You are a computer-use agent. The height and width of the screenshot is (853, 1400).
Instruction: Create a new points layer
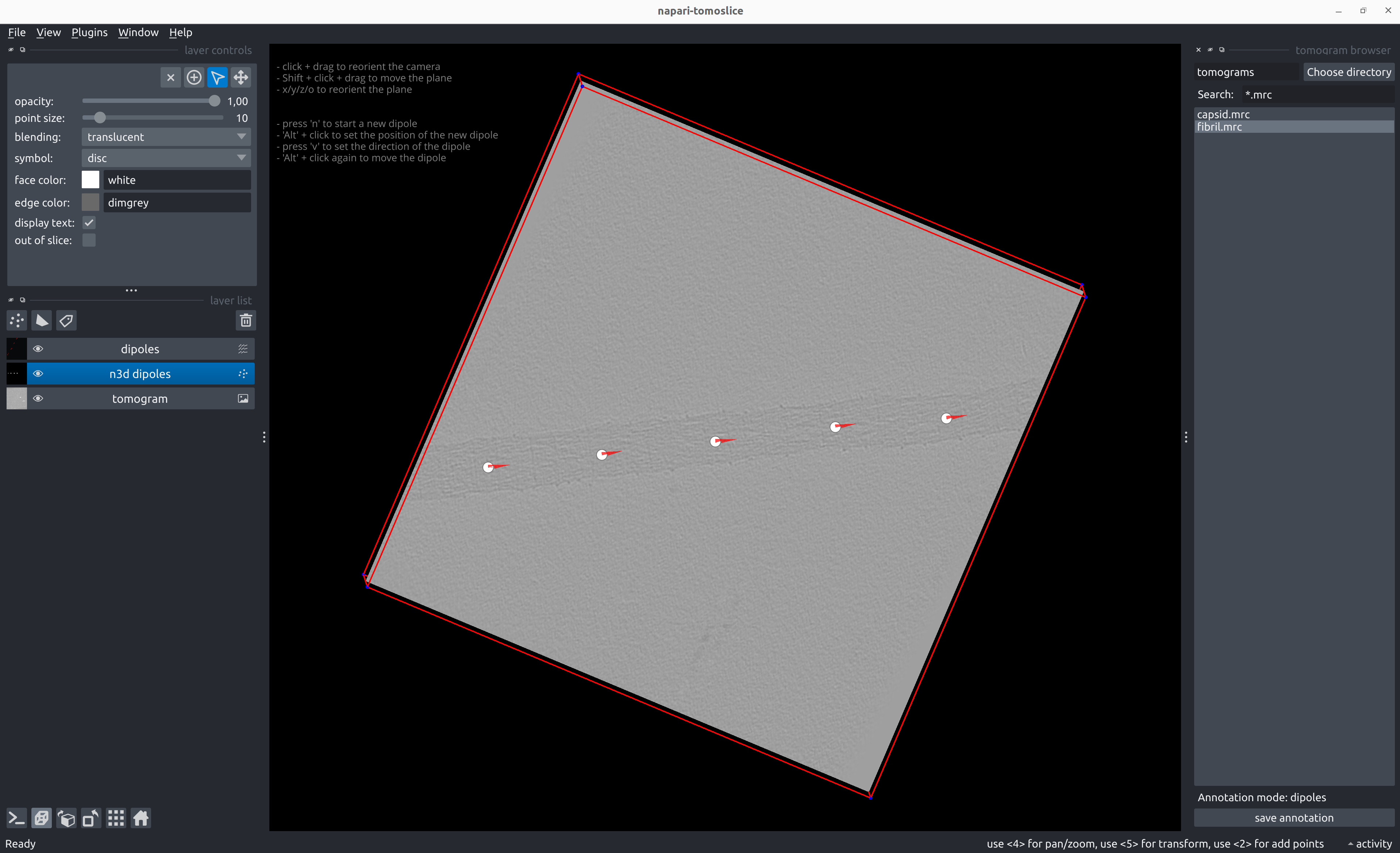click(x=17, y=320)
